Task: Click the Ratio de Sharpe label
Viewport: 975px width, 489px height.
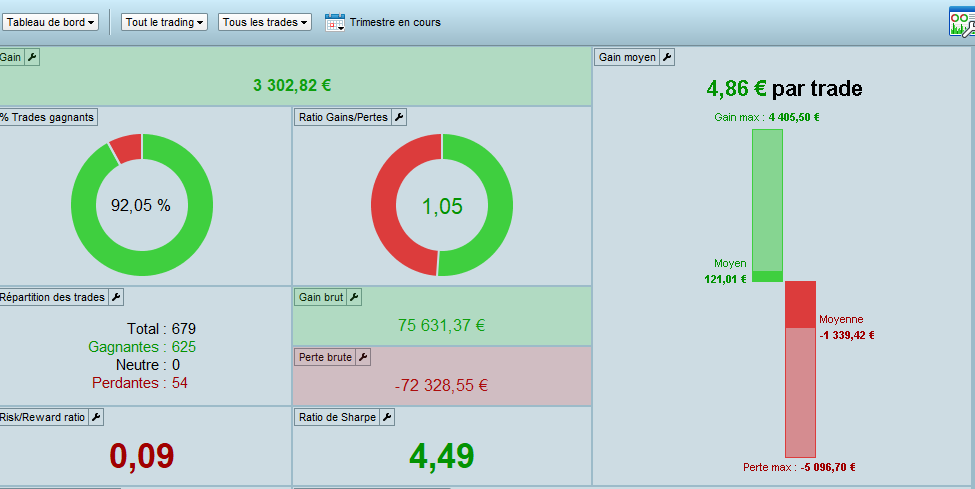Action: point(337,417)
